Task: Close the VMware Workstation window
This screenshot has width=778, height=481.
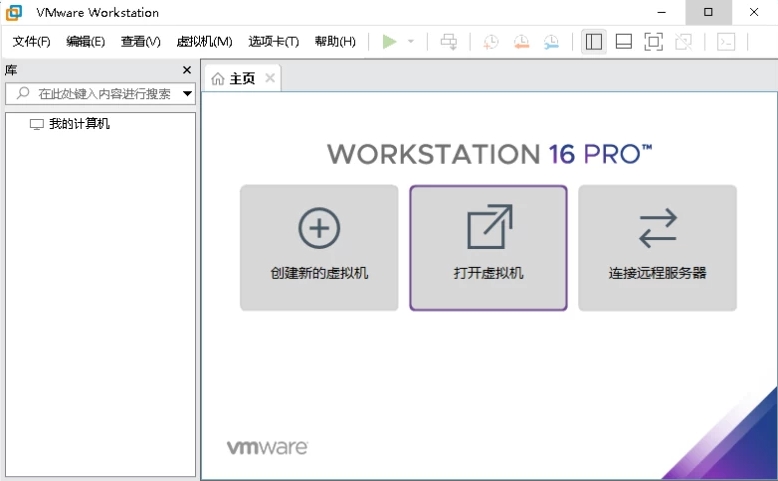Action: [754, 12]
